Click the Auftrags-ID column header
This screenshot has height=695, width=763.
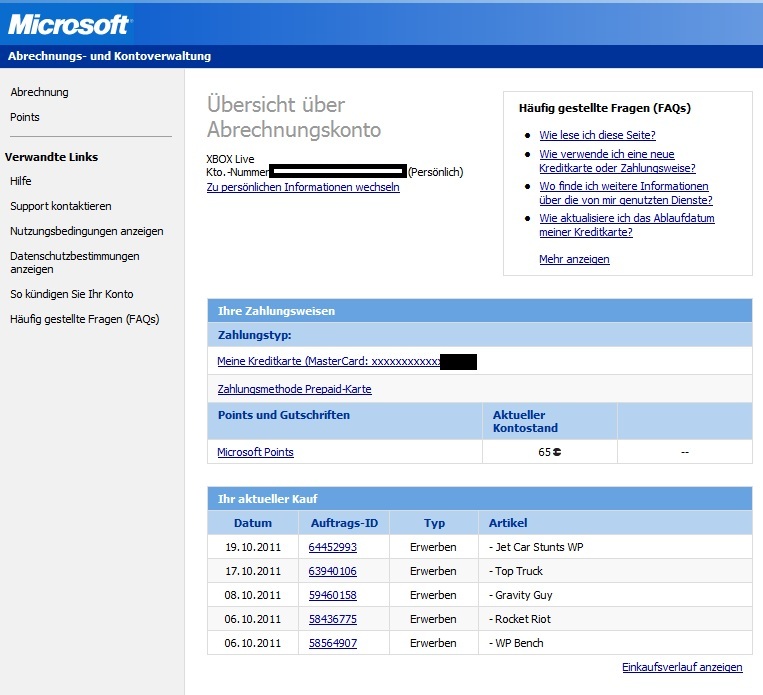click(x=344, y=523)
